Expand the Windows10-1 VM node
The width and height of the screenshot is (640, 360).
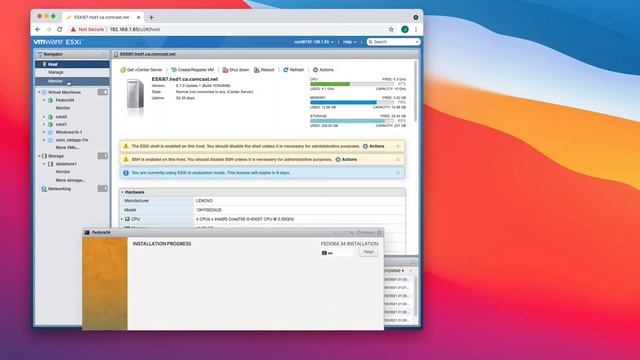(44, 132)
